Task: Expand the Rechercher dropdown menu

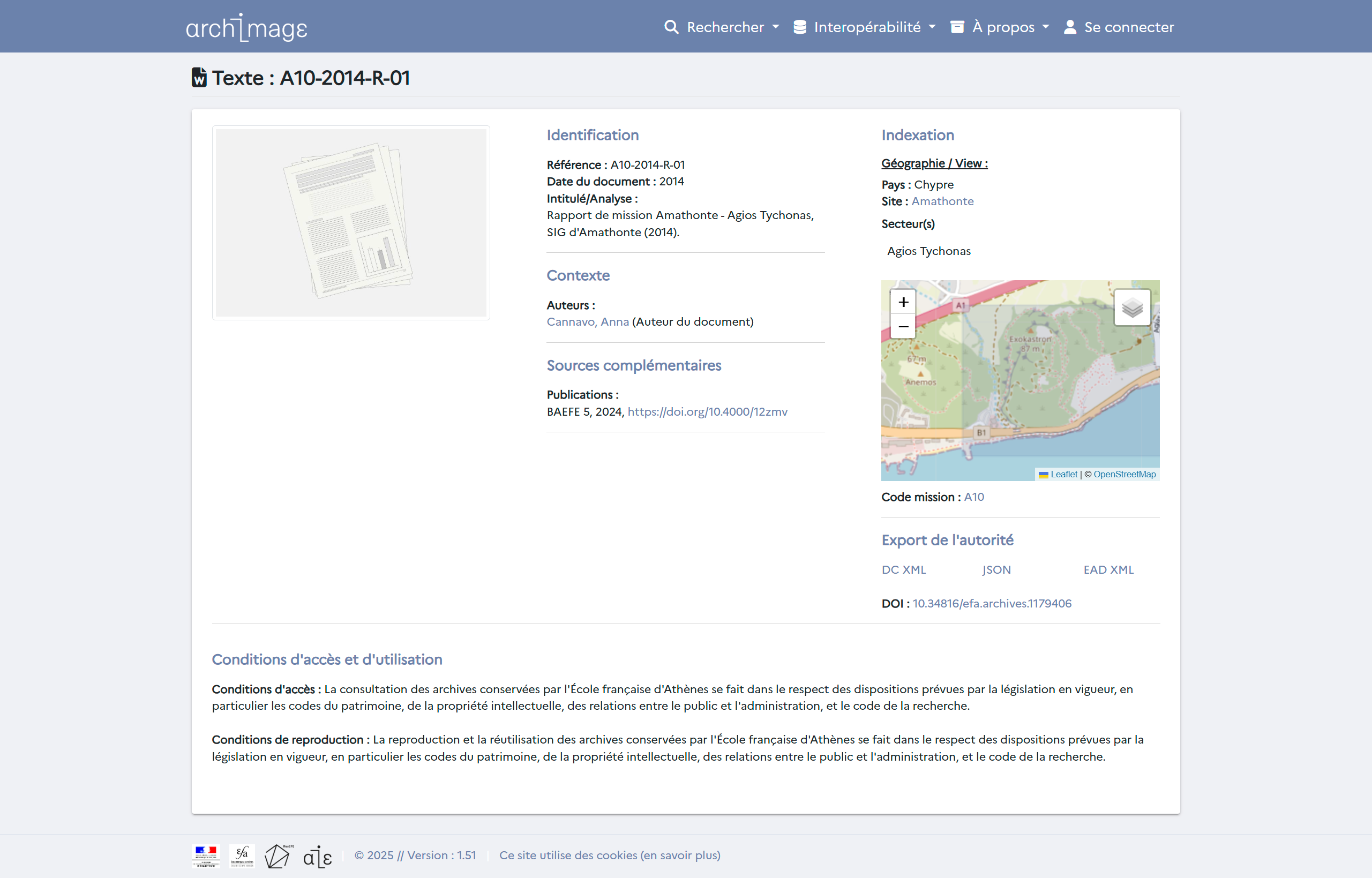Action: 732,27
